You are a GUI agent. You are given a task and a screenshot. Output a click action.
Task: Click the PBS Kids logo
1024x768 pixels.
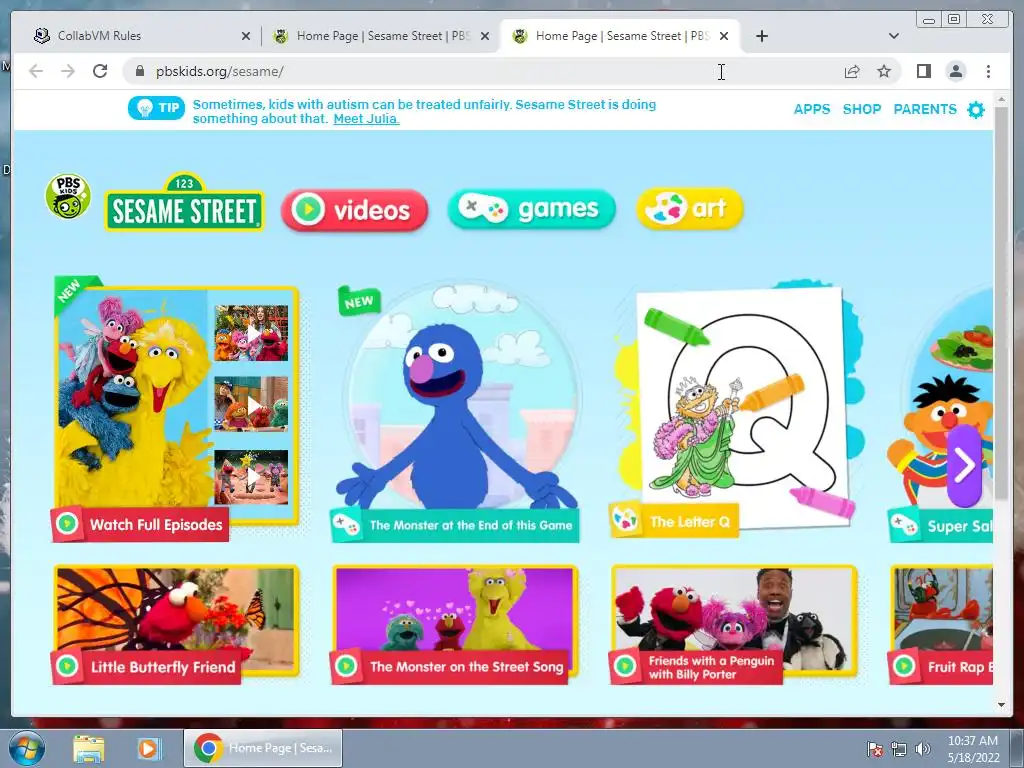pos(68,196)
